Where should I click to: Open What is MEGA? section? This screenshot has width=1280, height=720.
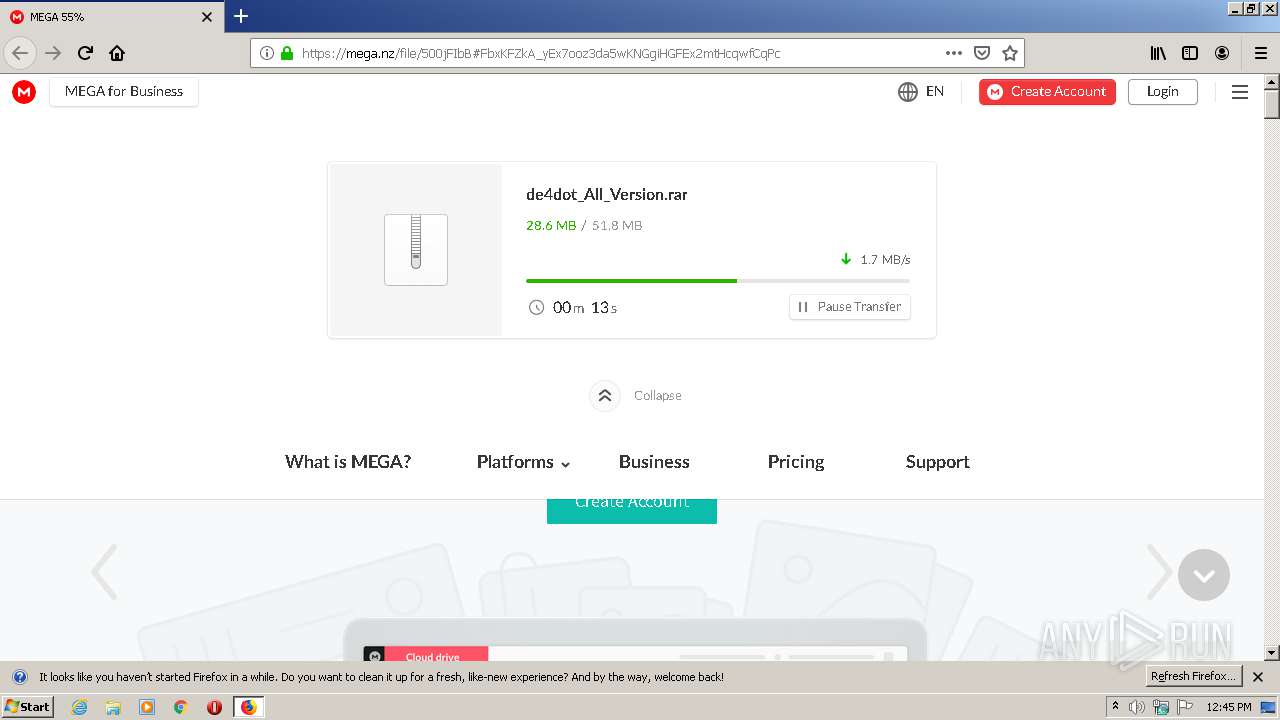(x=348, y=462)
